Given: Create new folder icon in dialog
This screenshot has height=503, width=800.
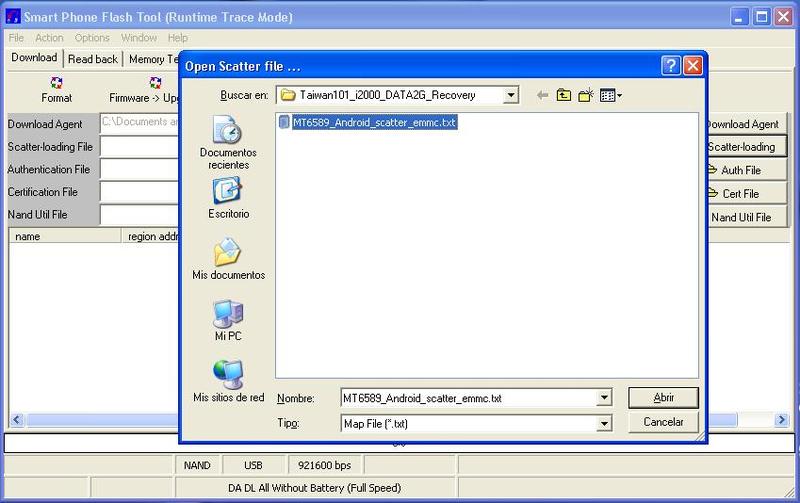Looking at the screenshot, I should (x=586, y=95).
